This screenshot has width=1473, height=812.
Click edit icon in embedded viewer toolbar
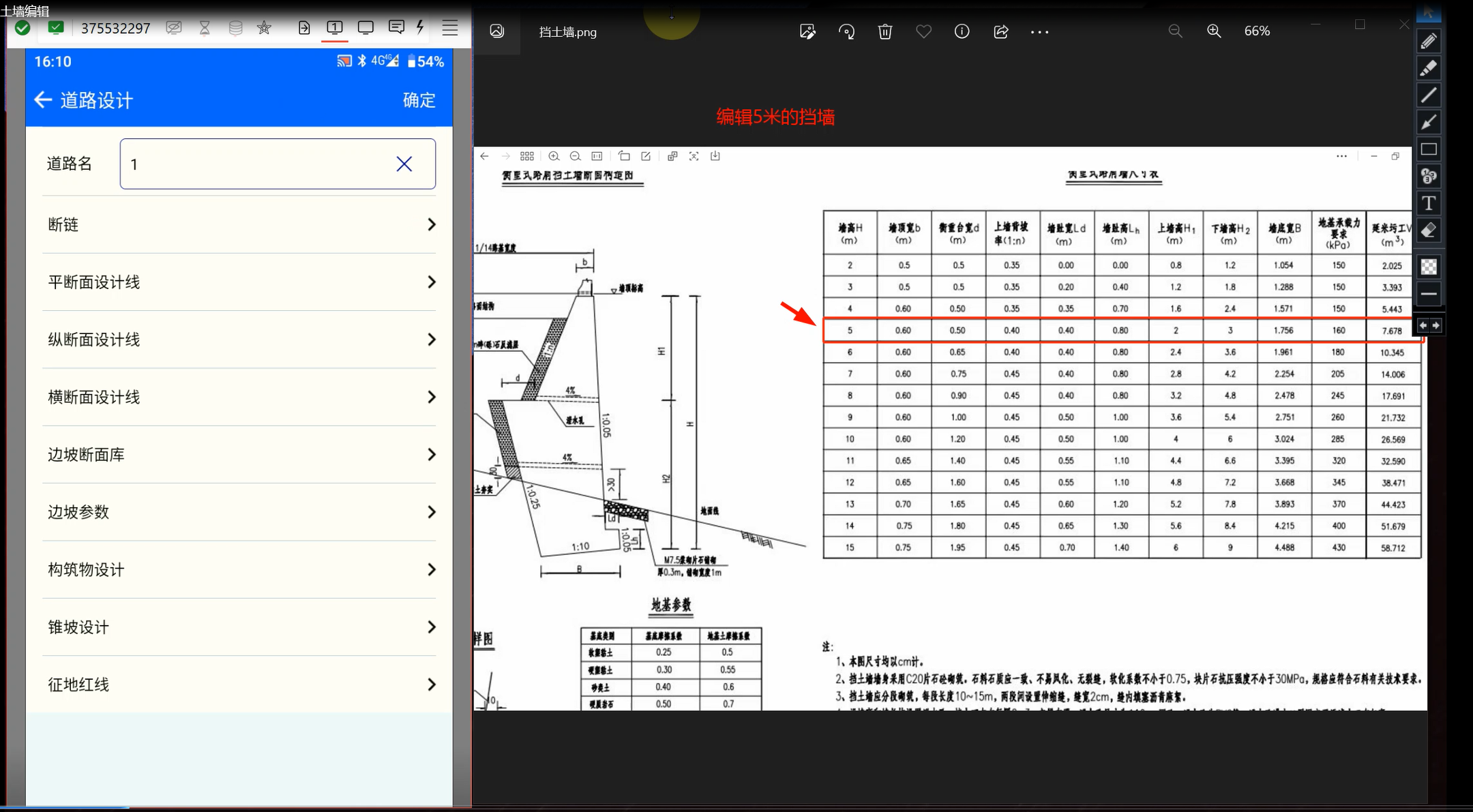pyautogui.click(x=646, y=156)
